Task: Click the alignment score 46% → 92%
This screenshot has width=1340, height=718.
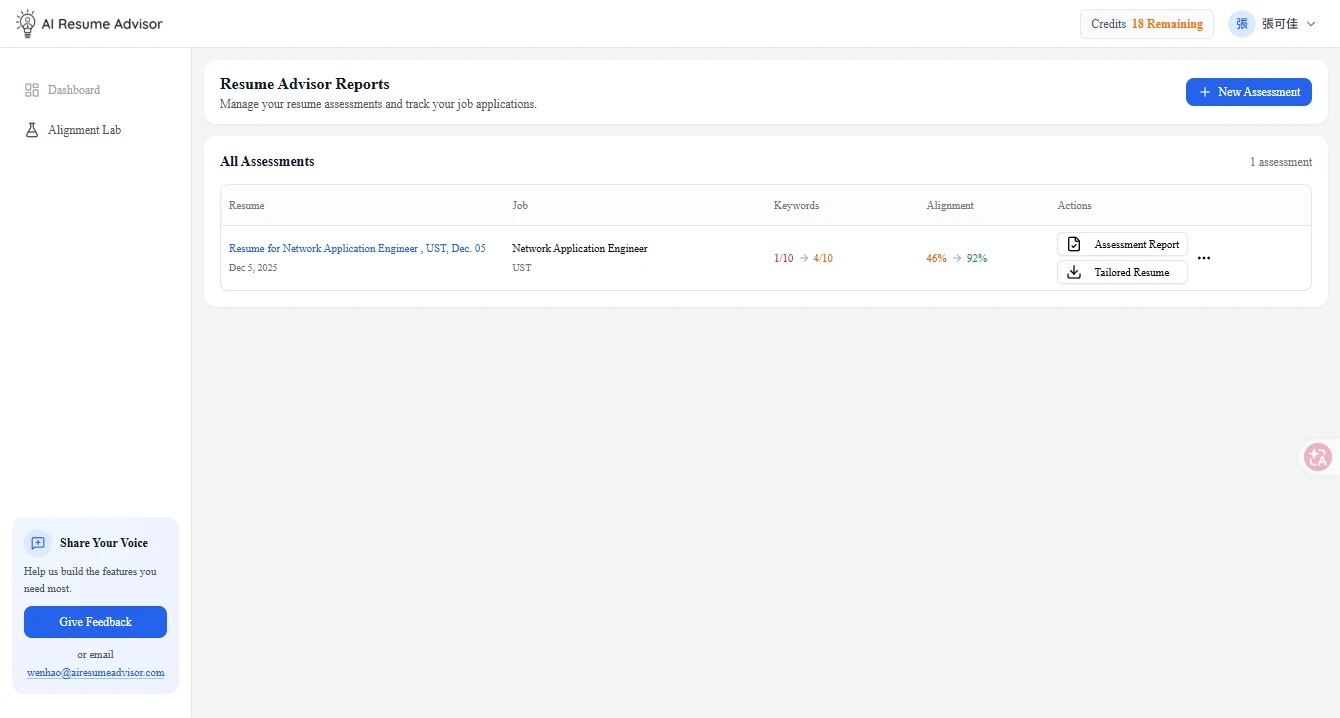Action: [x=956, y=258]
